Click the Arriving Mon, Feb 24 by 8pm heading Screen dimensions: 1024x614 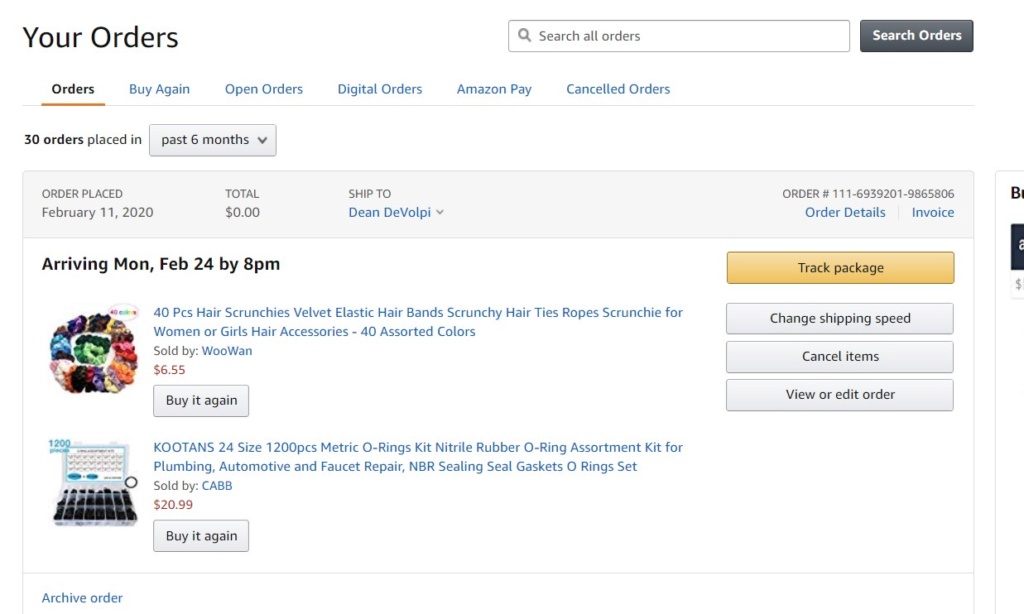pyautogui.click(x=161, y=264)
